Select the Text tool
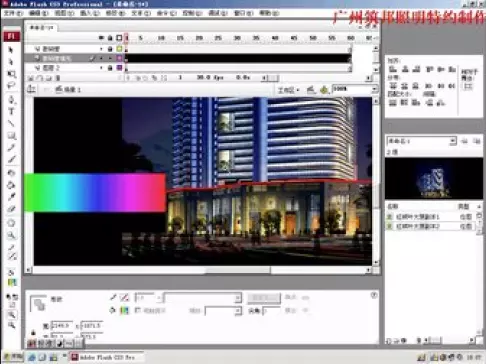Screen dimensions: 486x364 (x=11, y=111)
